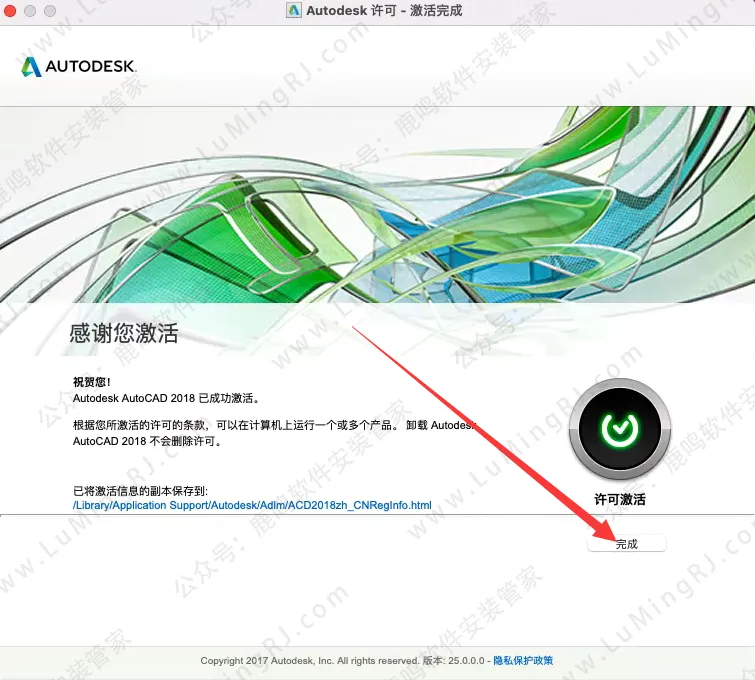Click the 许可激活 label

(620, 499)
